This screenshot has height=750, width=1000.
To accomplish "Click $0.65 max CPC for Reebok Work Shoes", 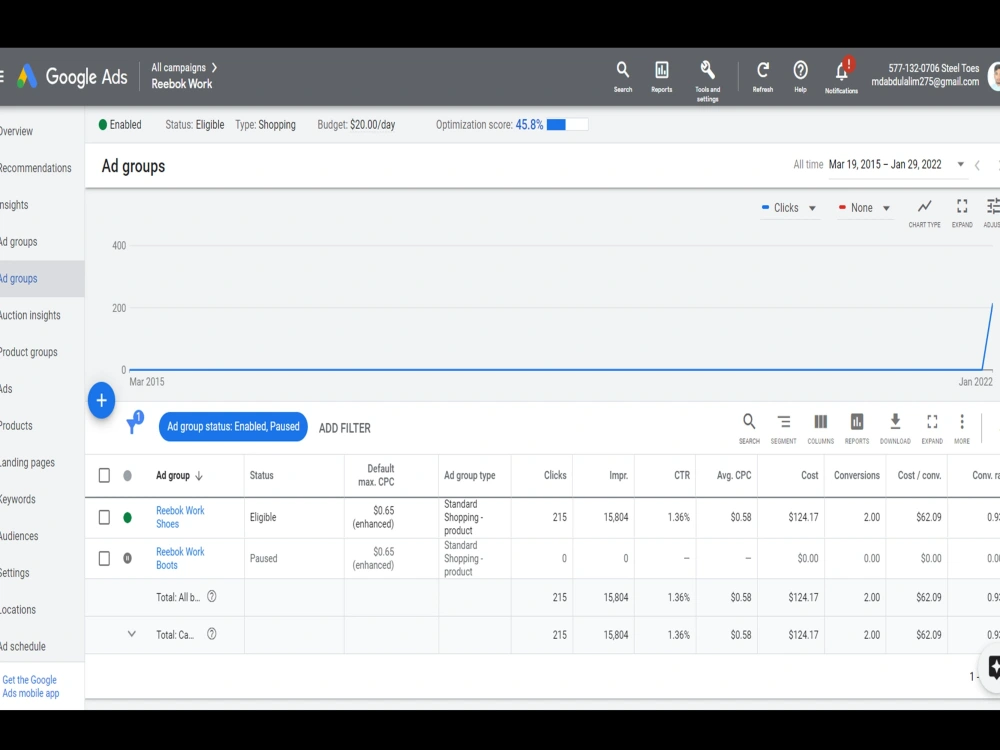I will coord(373,517).
